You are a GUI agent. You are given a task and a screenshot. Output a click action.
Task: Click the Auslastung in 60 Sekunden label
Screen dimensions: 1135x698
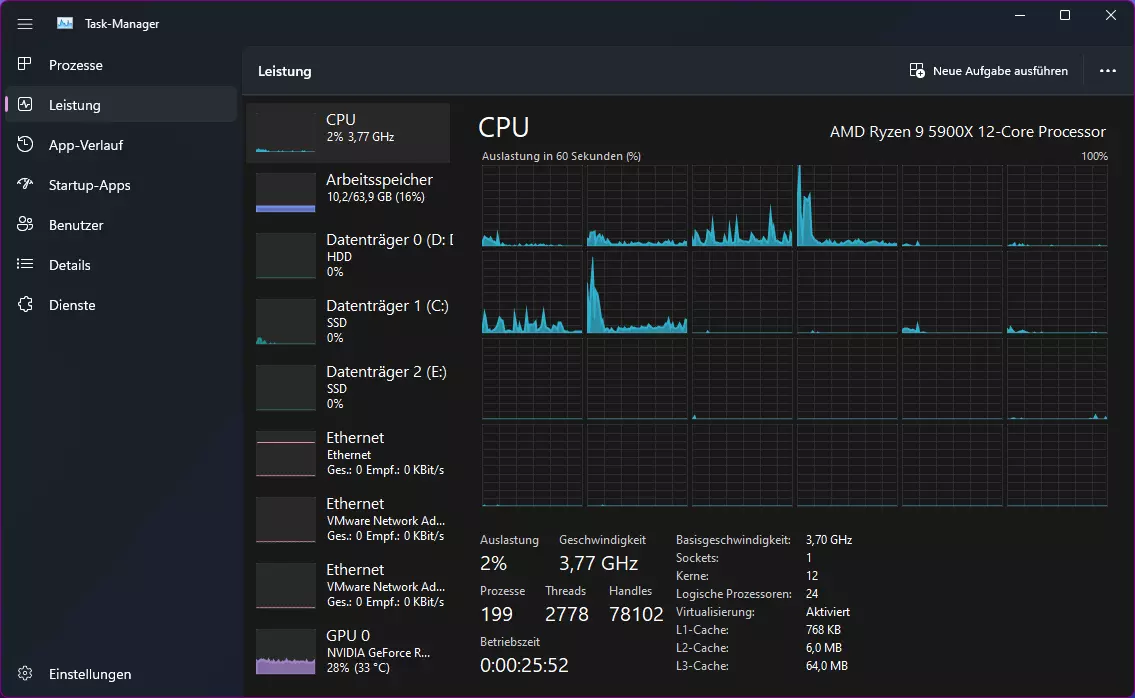click(x=561, y=156)
